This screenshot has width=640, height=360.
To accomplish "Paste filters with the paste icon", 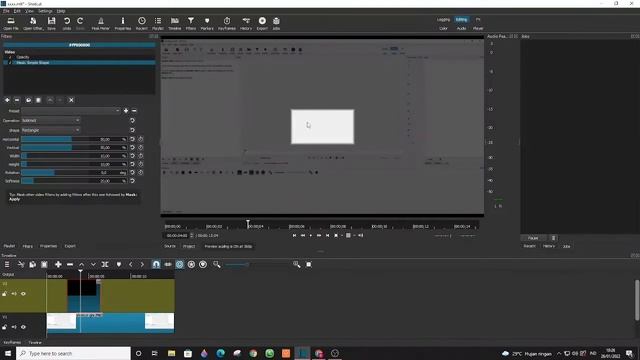I will coord(38,100).
